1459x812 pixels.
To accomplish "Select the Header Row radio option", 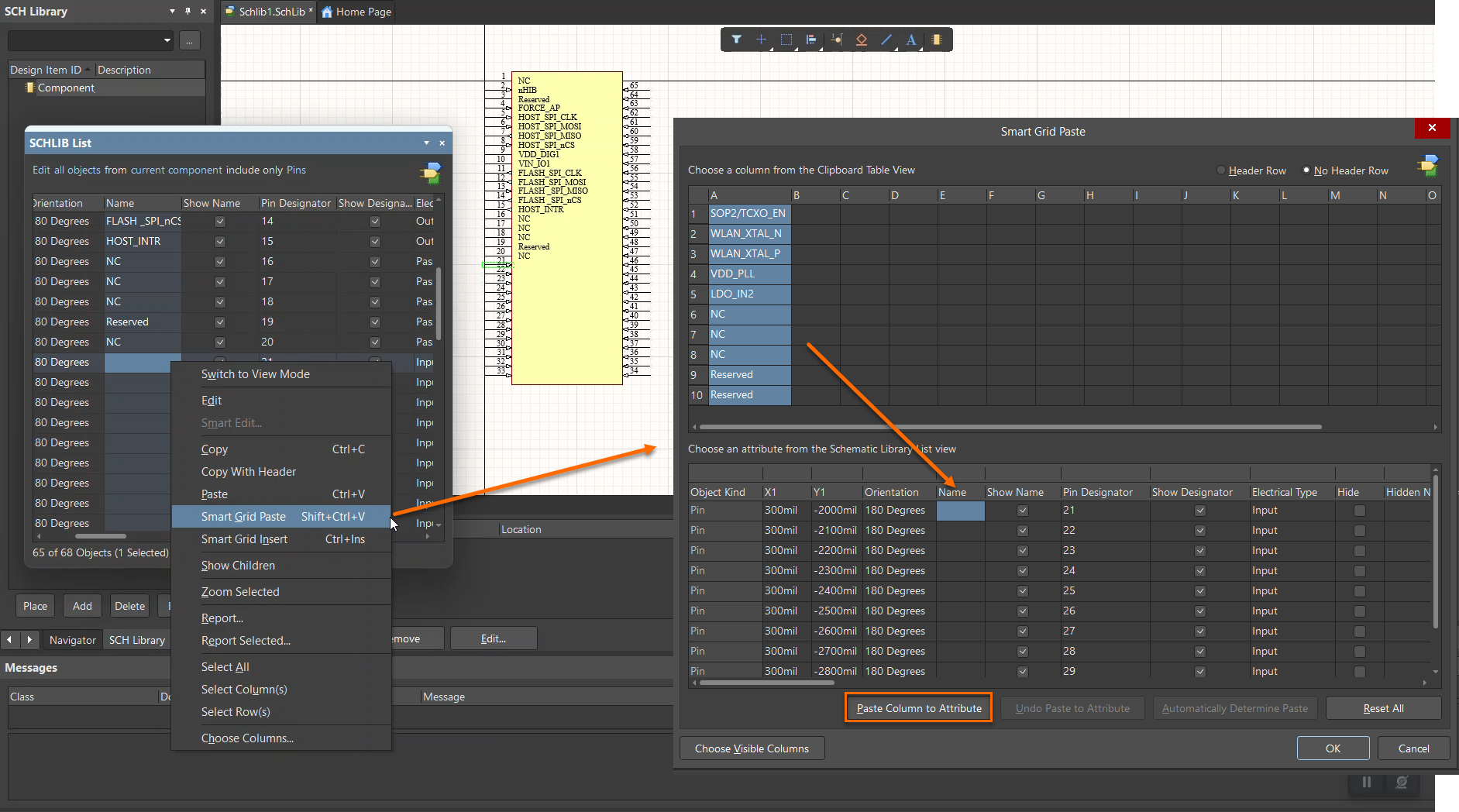I will pyautogui.click(x=1221, y=170).
